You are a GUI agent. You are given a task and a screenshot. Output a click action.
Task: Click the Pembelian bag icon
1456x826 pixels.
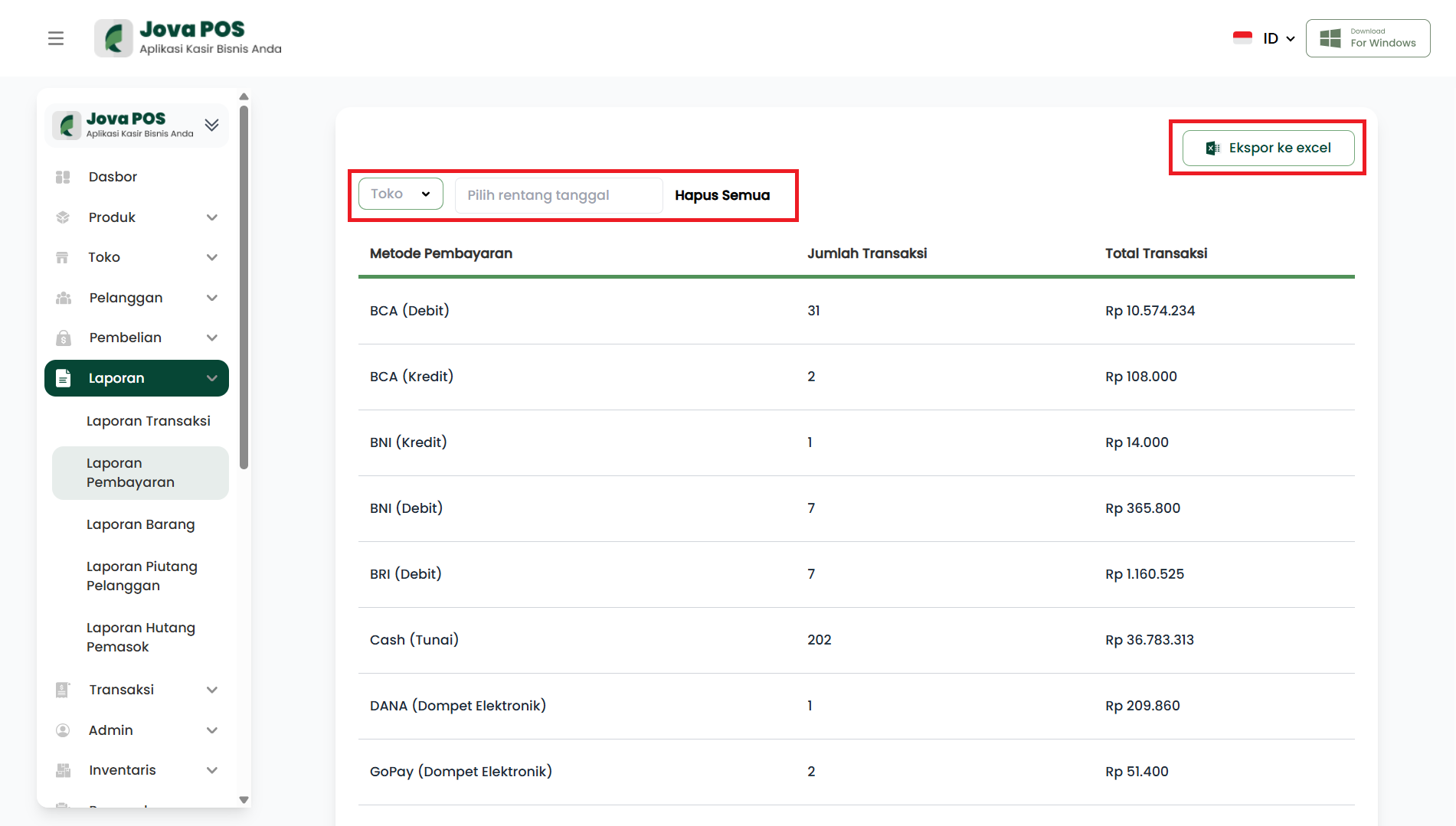63,338
